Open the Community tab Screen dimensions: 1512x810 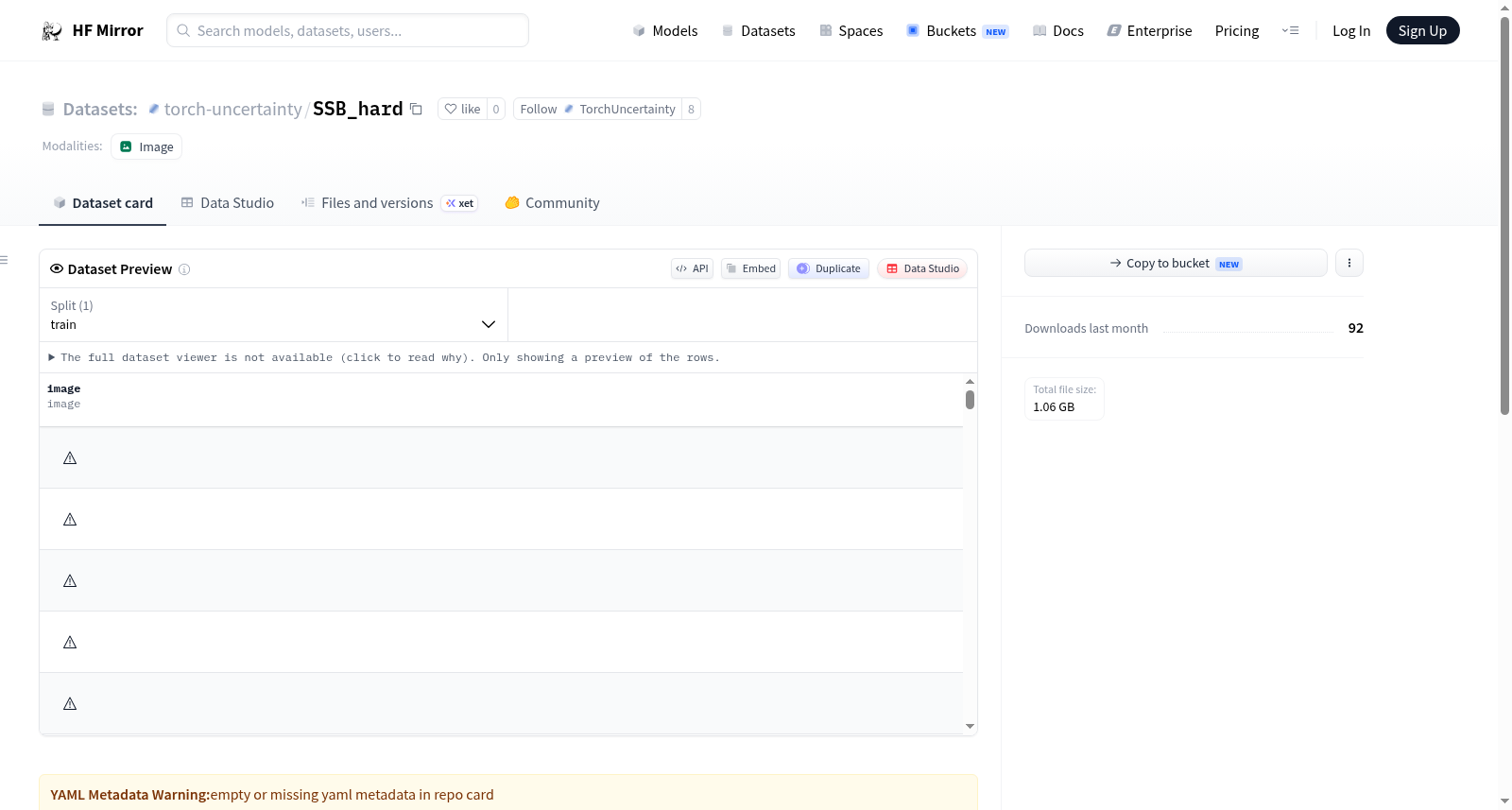pyautogui.click(x=553, y=203)
